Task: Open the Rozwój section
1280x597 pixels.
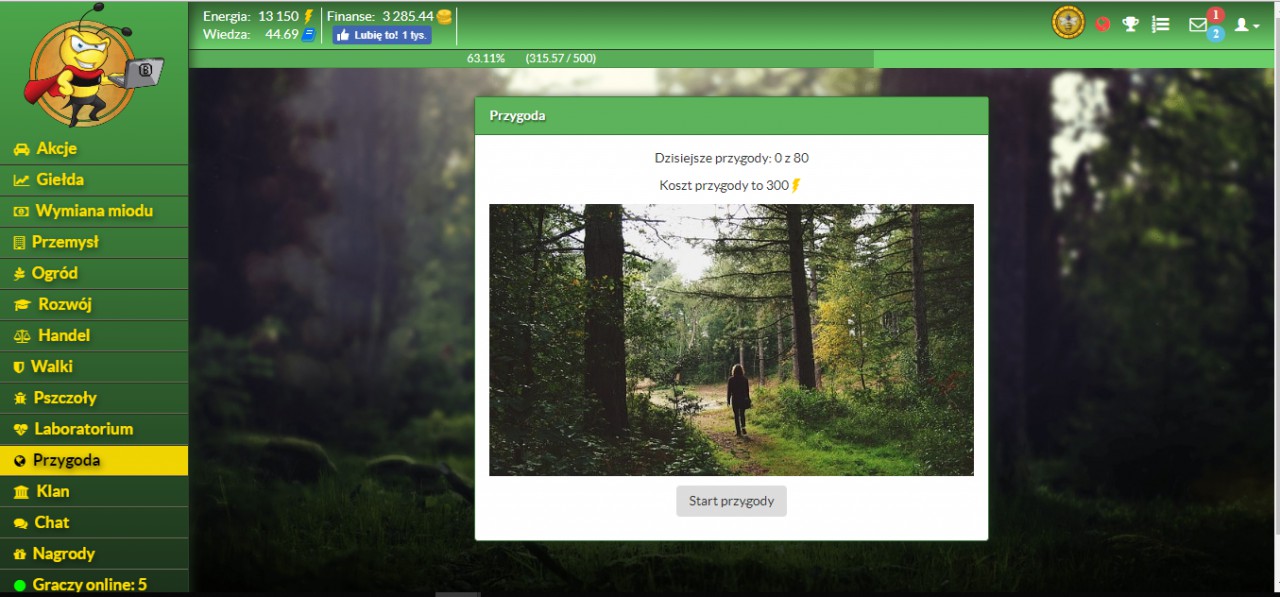Action: coord(94,304)
